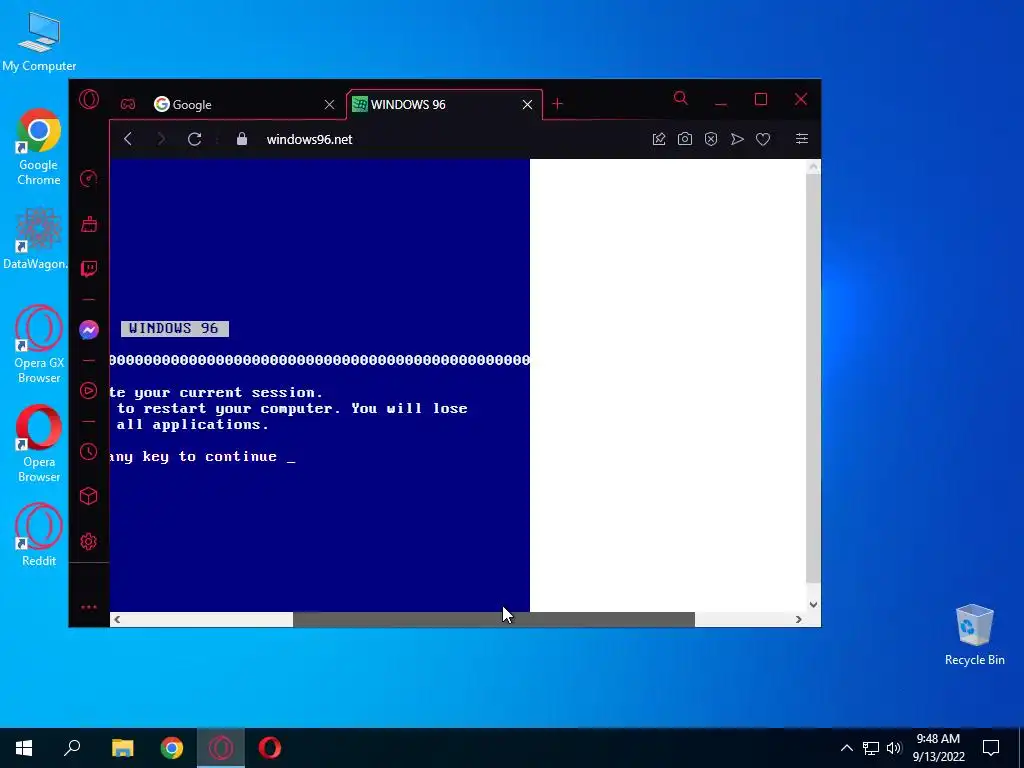Click the horizontal scrollbar left arrow
Screen dimensions: 1024x768
pyautogui.click(x=117, y=619)
